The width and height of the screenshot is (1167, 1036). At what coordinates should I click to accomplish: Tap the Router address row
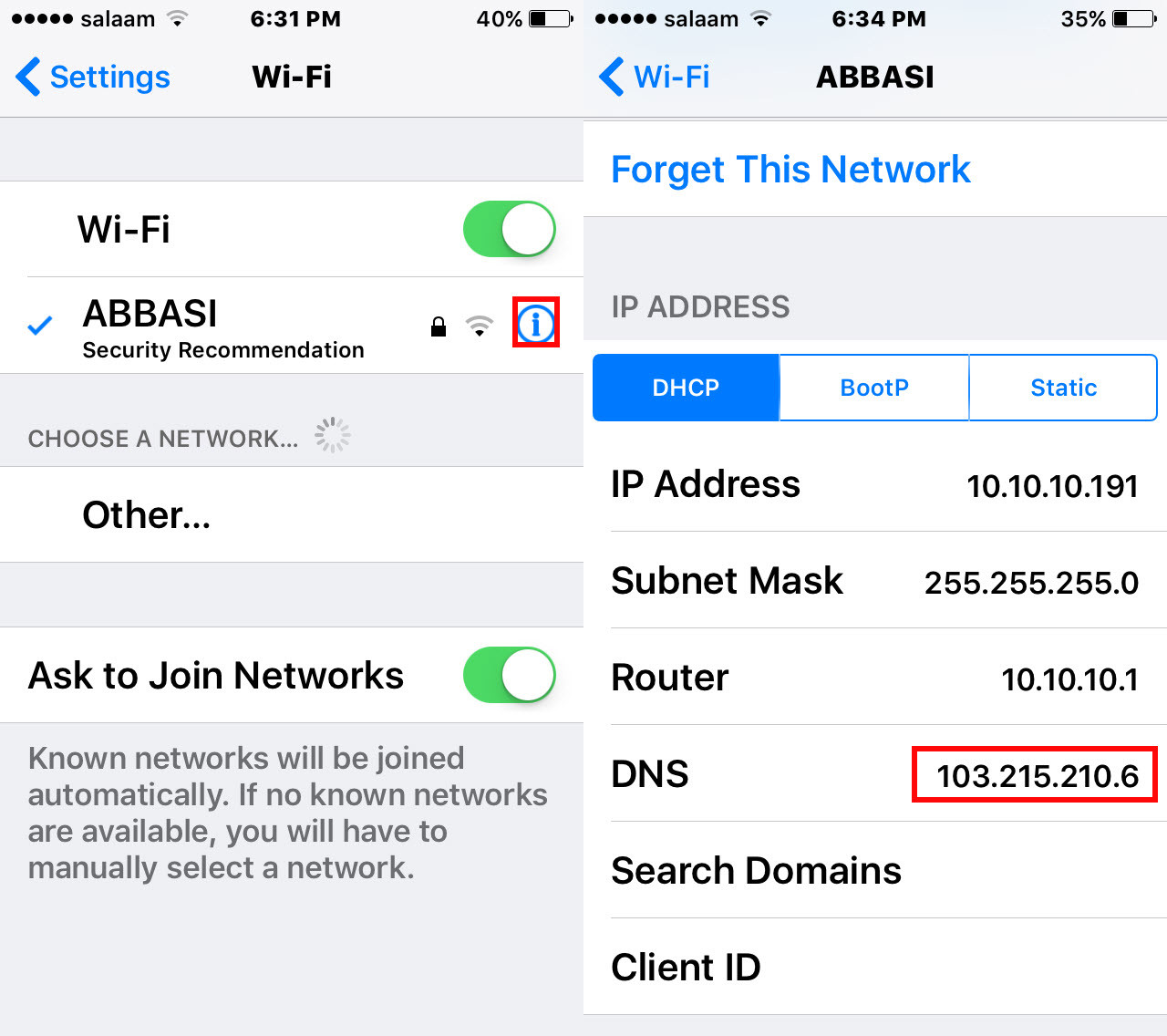(x=875, y=678)
